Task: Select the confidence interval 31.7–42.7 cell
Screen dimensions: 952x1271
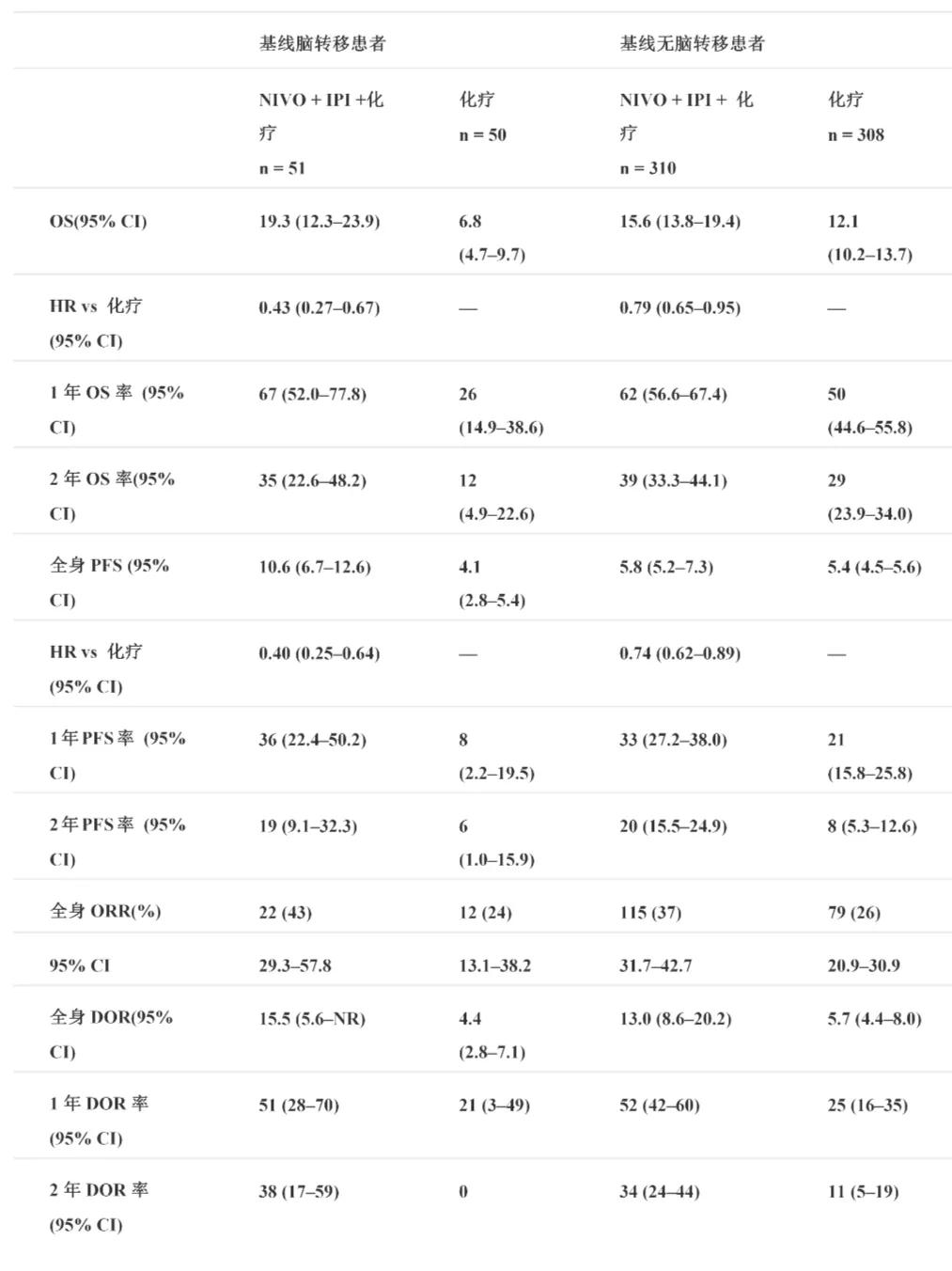Action: [655, 965]
